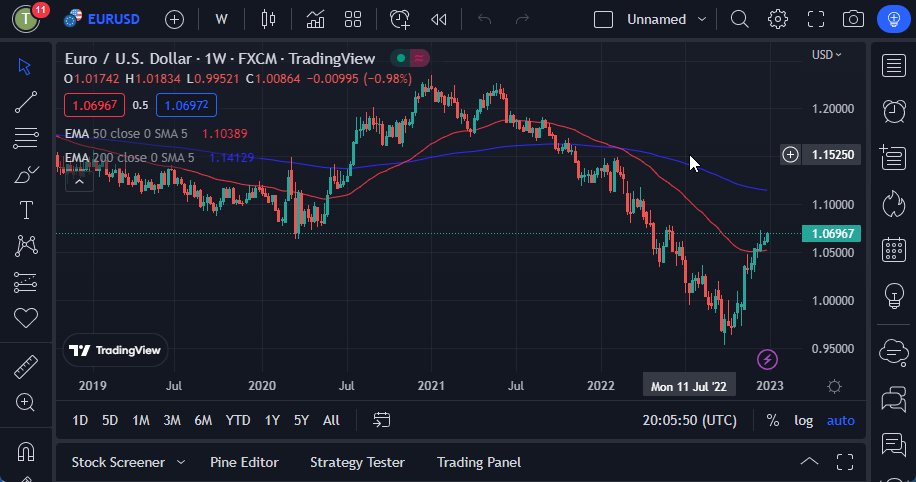Image resolution: width=916 pixels, height=482 pixels.
Task: Open the alerts clock panel icon
Action: [893, 110]
